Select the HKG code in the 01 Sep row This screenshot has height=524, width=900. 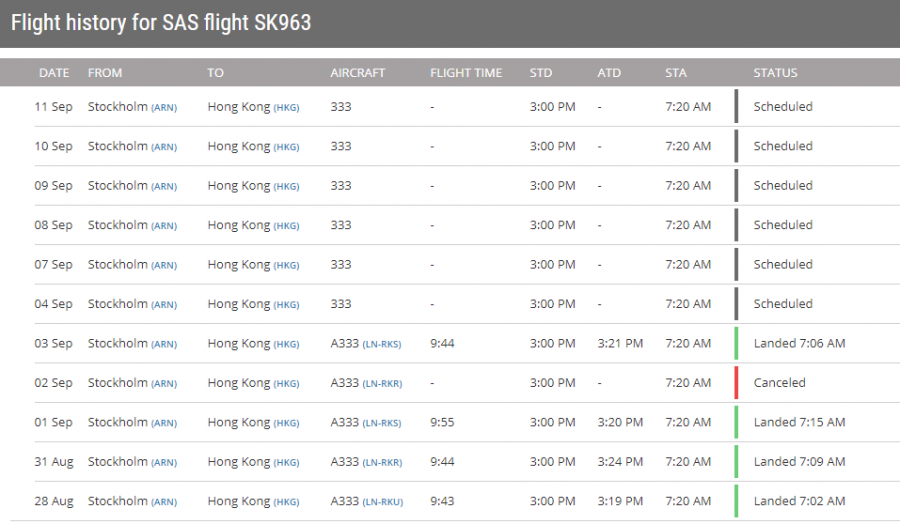click(286, 423)
